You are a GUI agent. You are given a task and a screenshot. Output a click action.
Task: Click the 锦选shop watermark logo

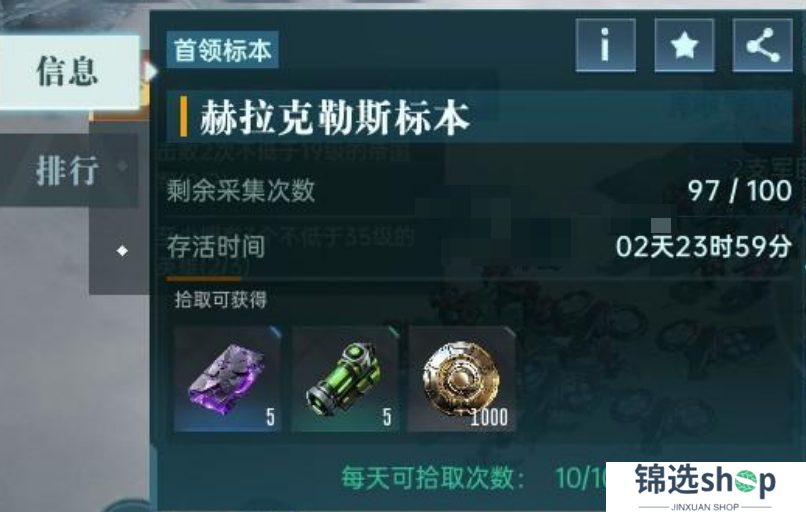coord(706,486)
